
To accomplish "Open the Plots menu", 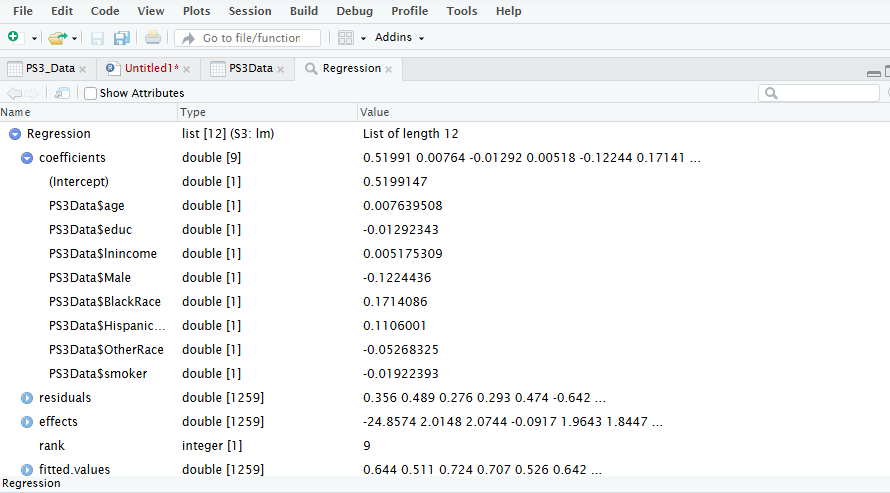I will pos(196,11).
